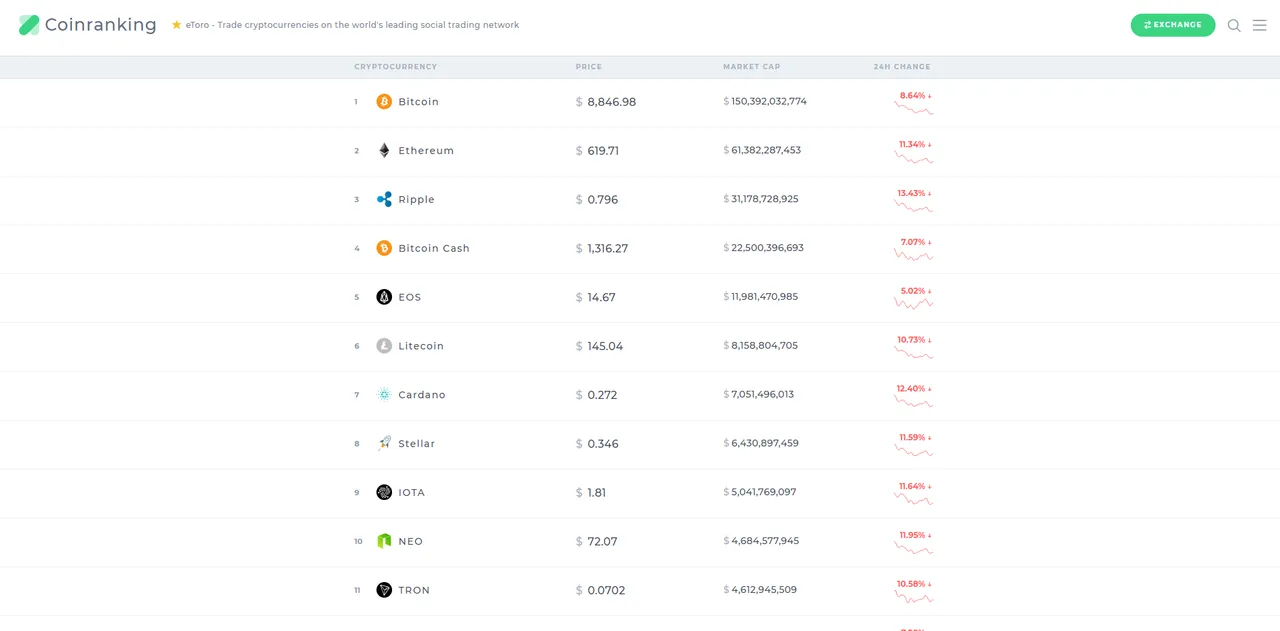
Task: Click Ripple market cap 31,178,728,925
Action: tap(765, 199)
